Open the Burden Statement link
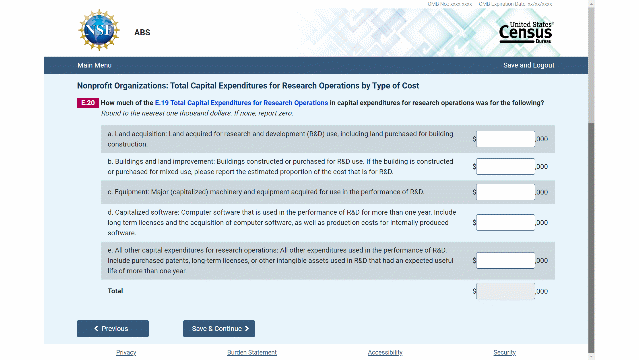Screen dimensions: 639x360 pyautogui.click(x=252, y=352)
